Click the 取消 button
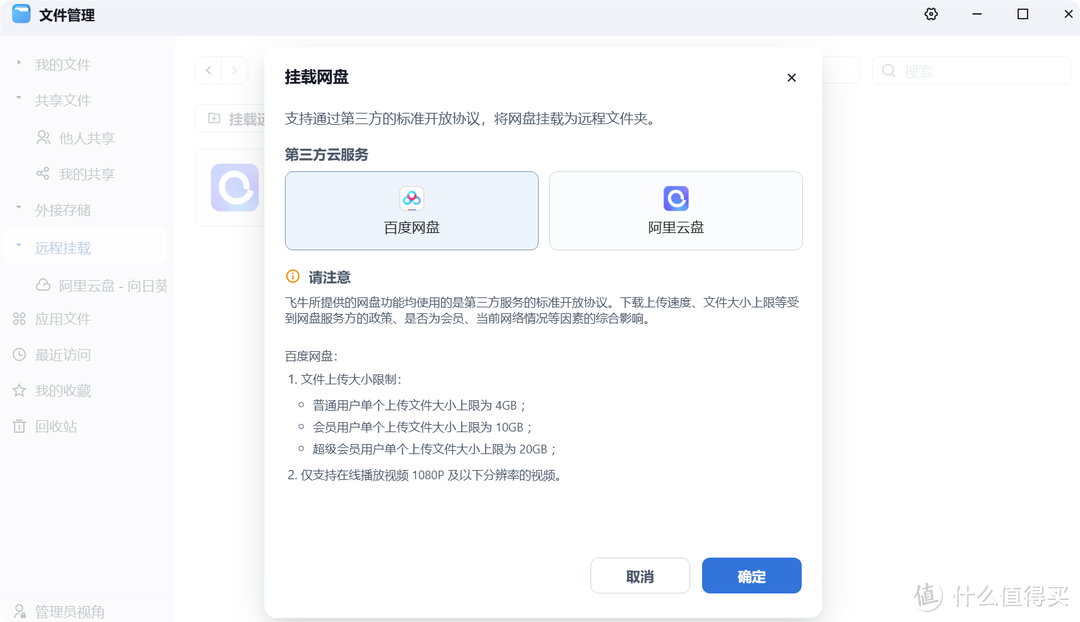Image resolution: width=1080 pixels, height=622 pixels. point(640,576)
